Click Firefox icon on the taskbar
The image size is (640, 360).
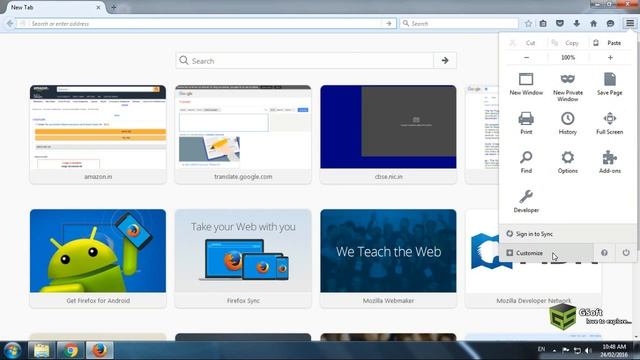tap(100, 351)
